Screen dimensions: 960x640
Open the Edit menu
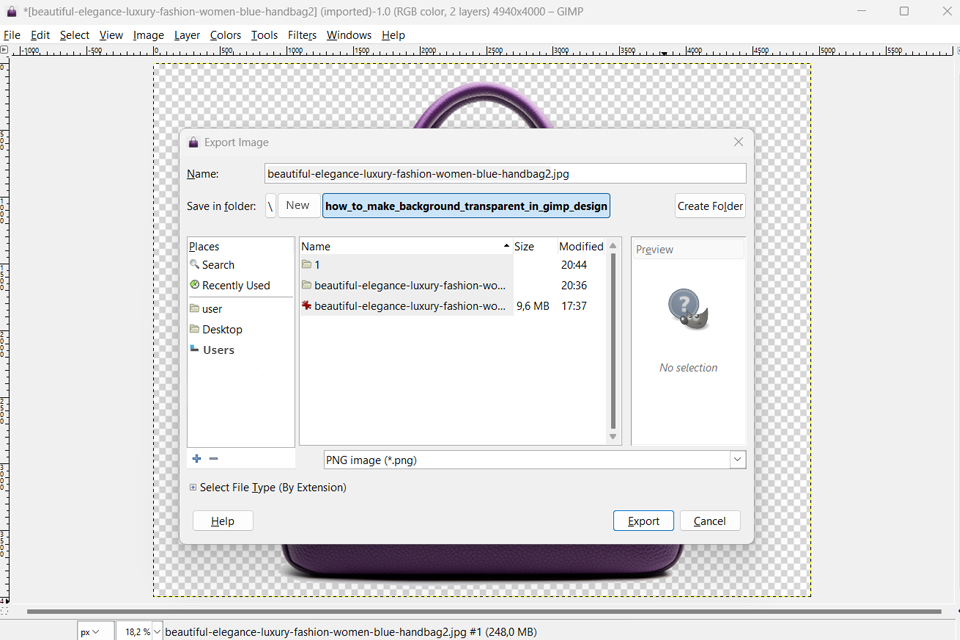(x=40, y=35)
